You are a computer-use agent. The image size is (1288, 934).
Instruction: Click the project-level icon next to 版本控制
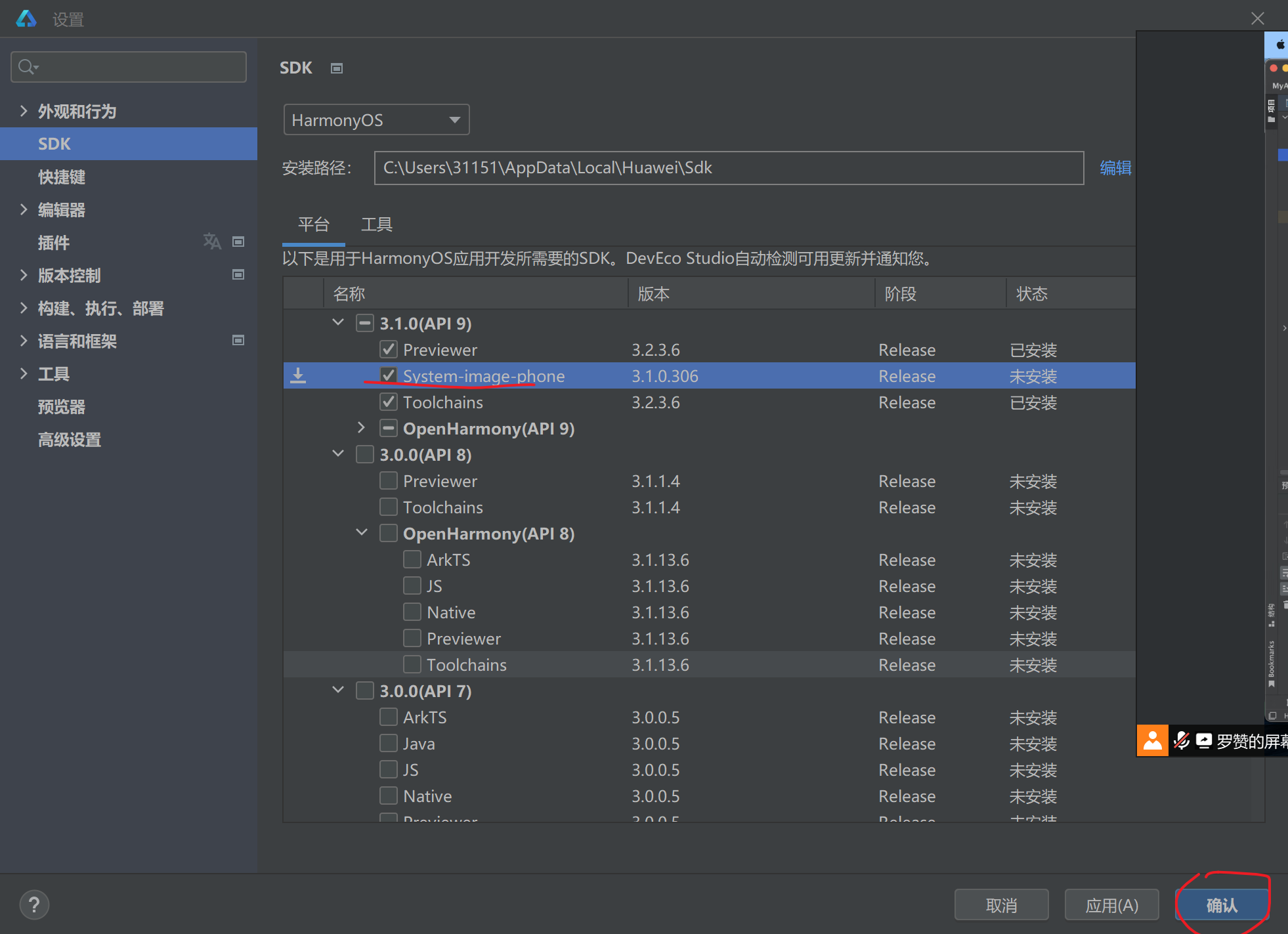coord(238,274)
